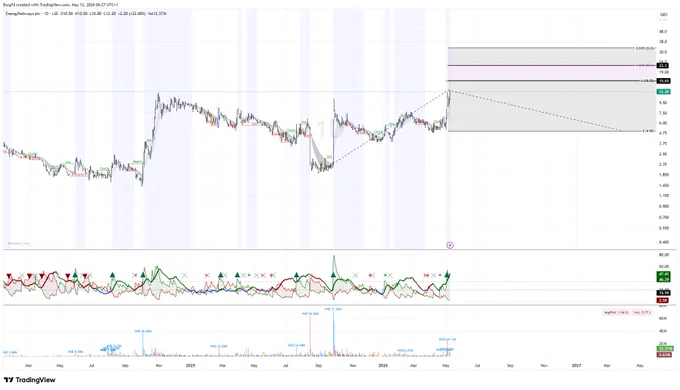Click the 0.400 value on the price scale

pyautogui.click(x=663, y=242)
